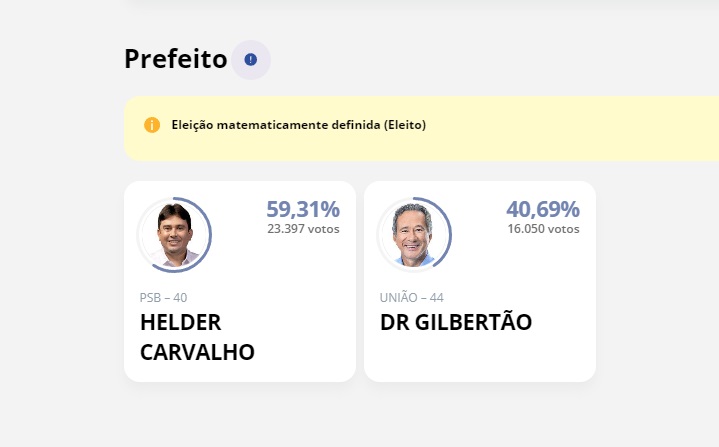Click the orange info icon in the alert
Viewport: 719px width, 447px height.
click(x=152, y=125)
